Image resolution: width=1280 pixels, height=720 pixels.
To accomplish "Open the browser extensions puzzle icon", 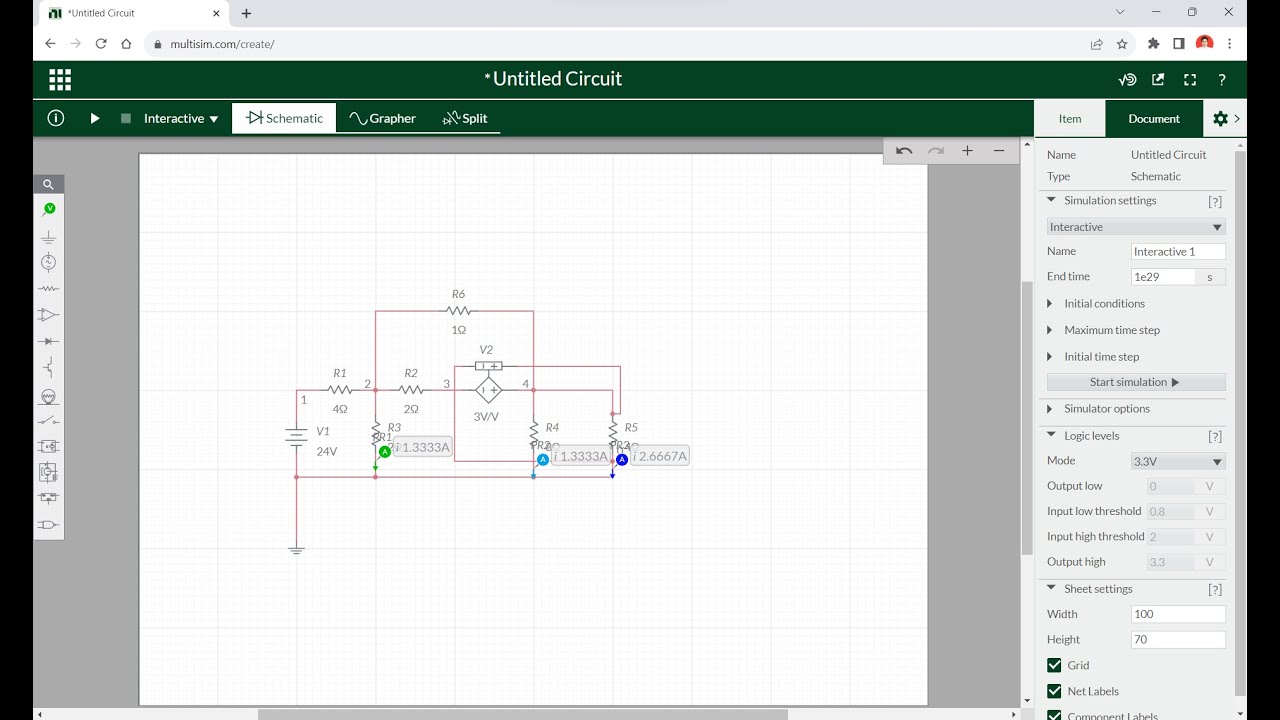I will click(1153, 44).
